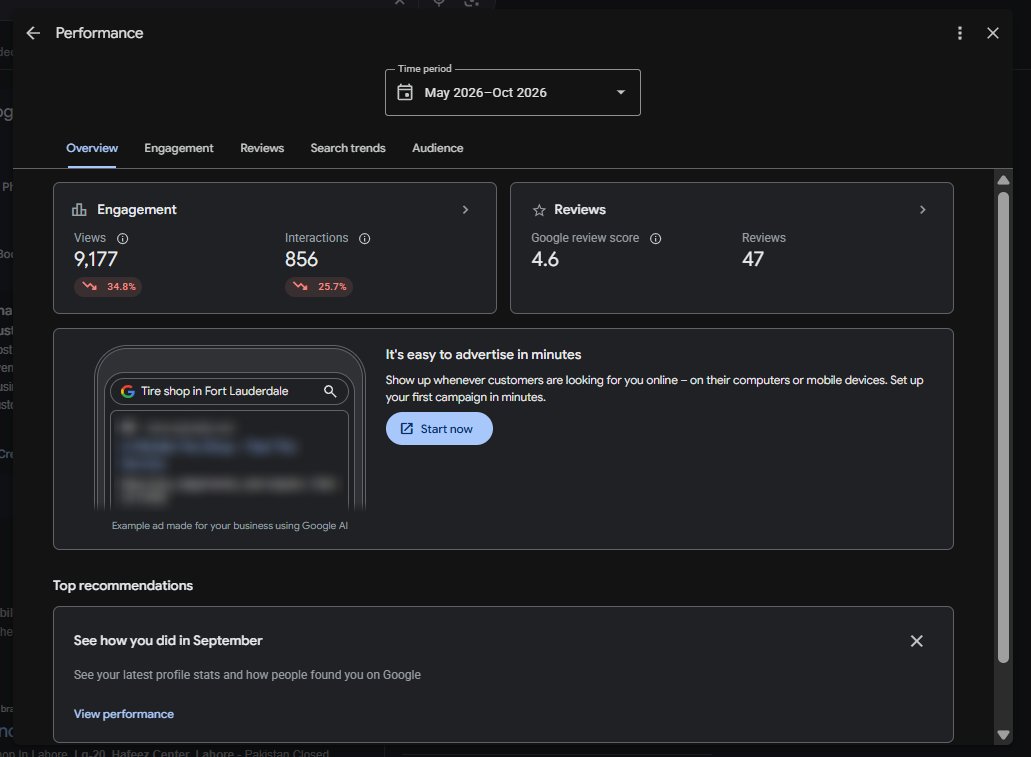This screenshot has width=1031, height=757.
Task: Click the Engagement card title
Action: [x=137, y=209]
